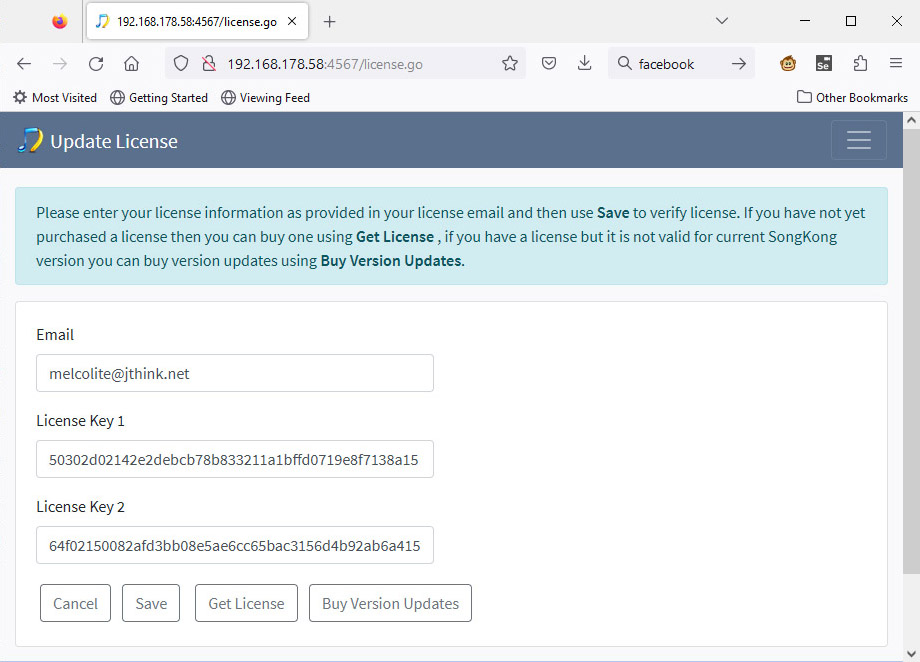Screen dimensions: 920x662
Task: Select the 192.168.178.58:4567/license.go tab
Action: click(x=197, y=22)
